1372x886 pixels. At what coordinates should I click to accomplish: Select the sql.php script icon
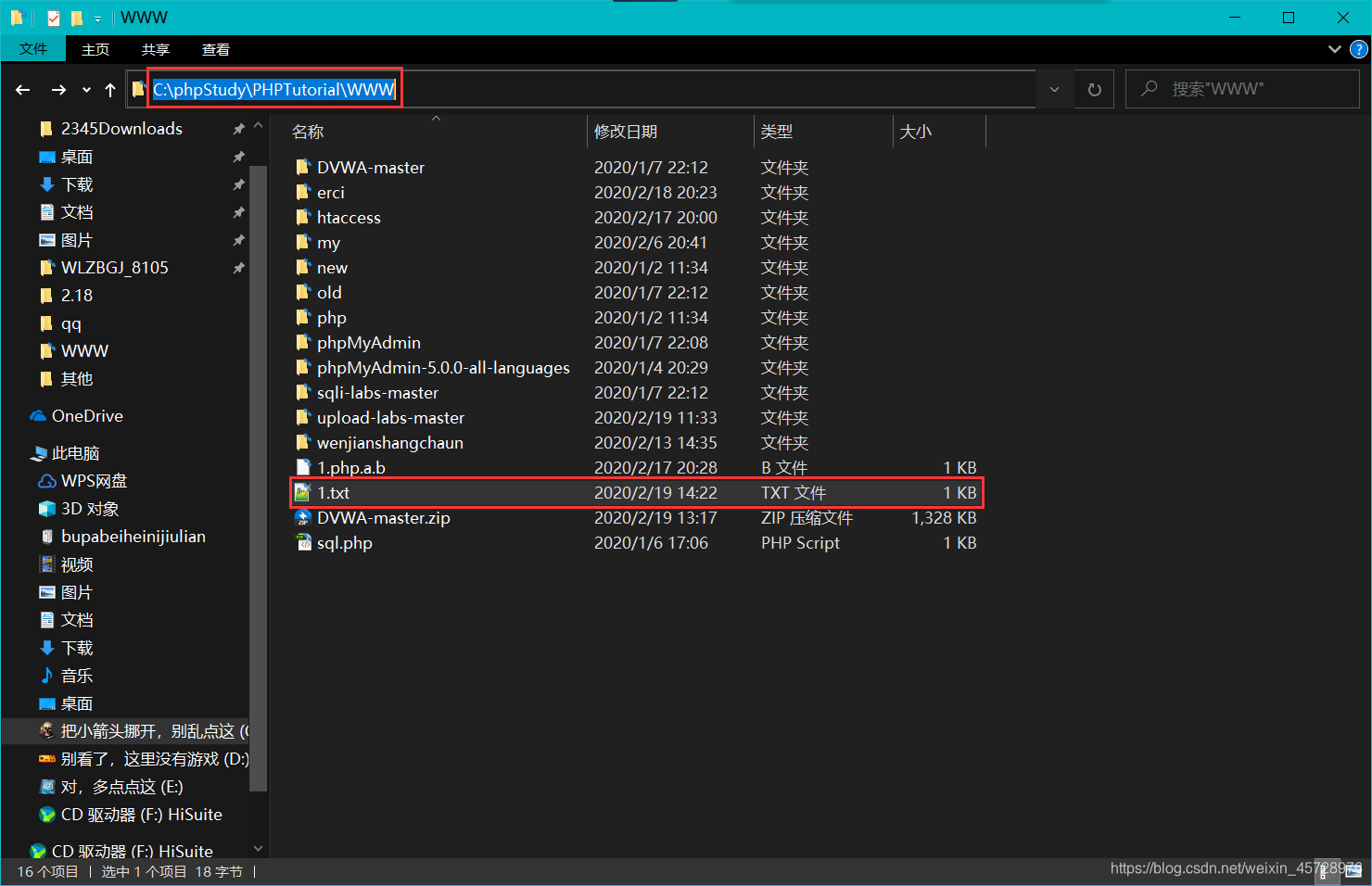[x=302, y=542]
